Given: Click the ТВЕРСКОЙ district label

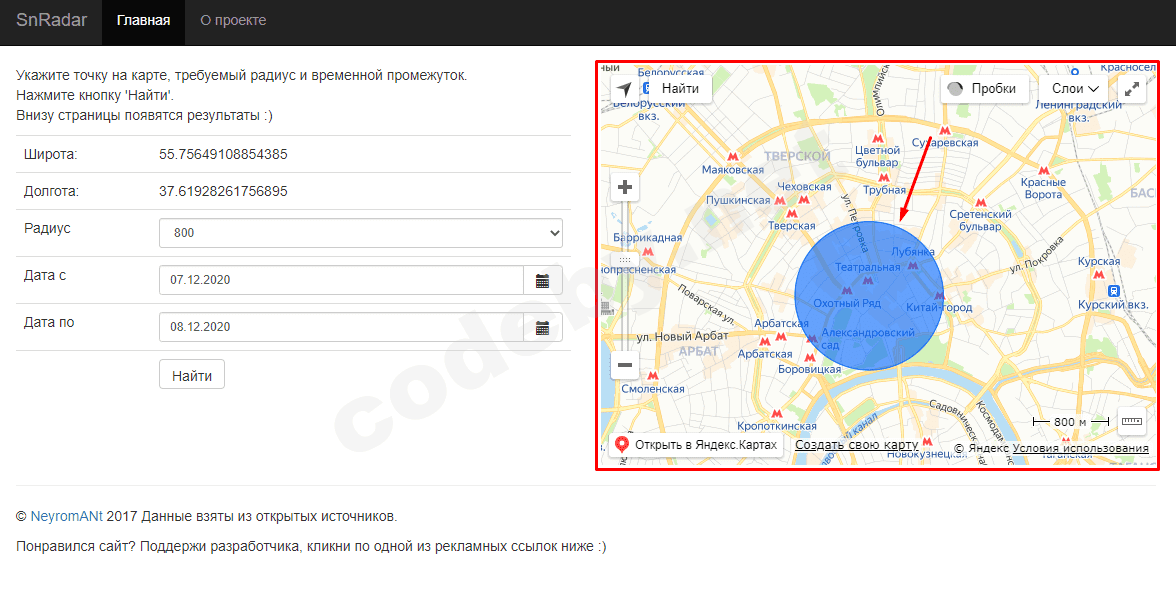Looking at the screenshot, I should [x=797, y=156].
